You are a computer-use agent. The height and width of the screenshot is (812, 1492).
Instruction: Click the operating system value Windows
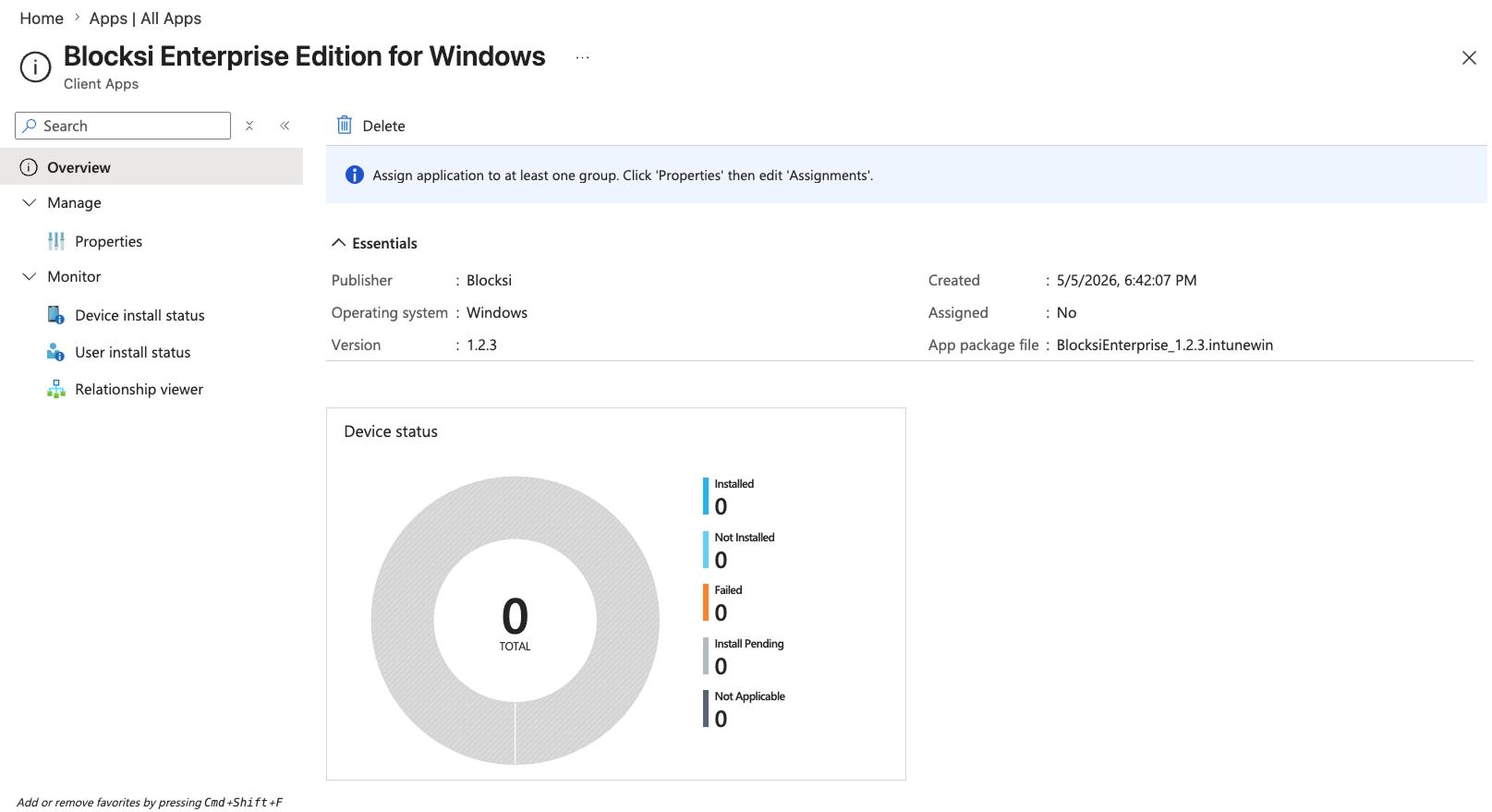pyautogui.click(x=497, y=312)
